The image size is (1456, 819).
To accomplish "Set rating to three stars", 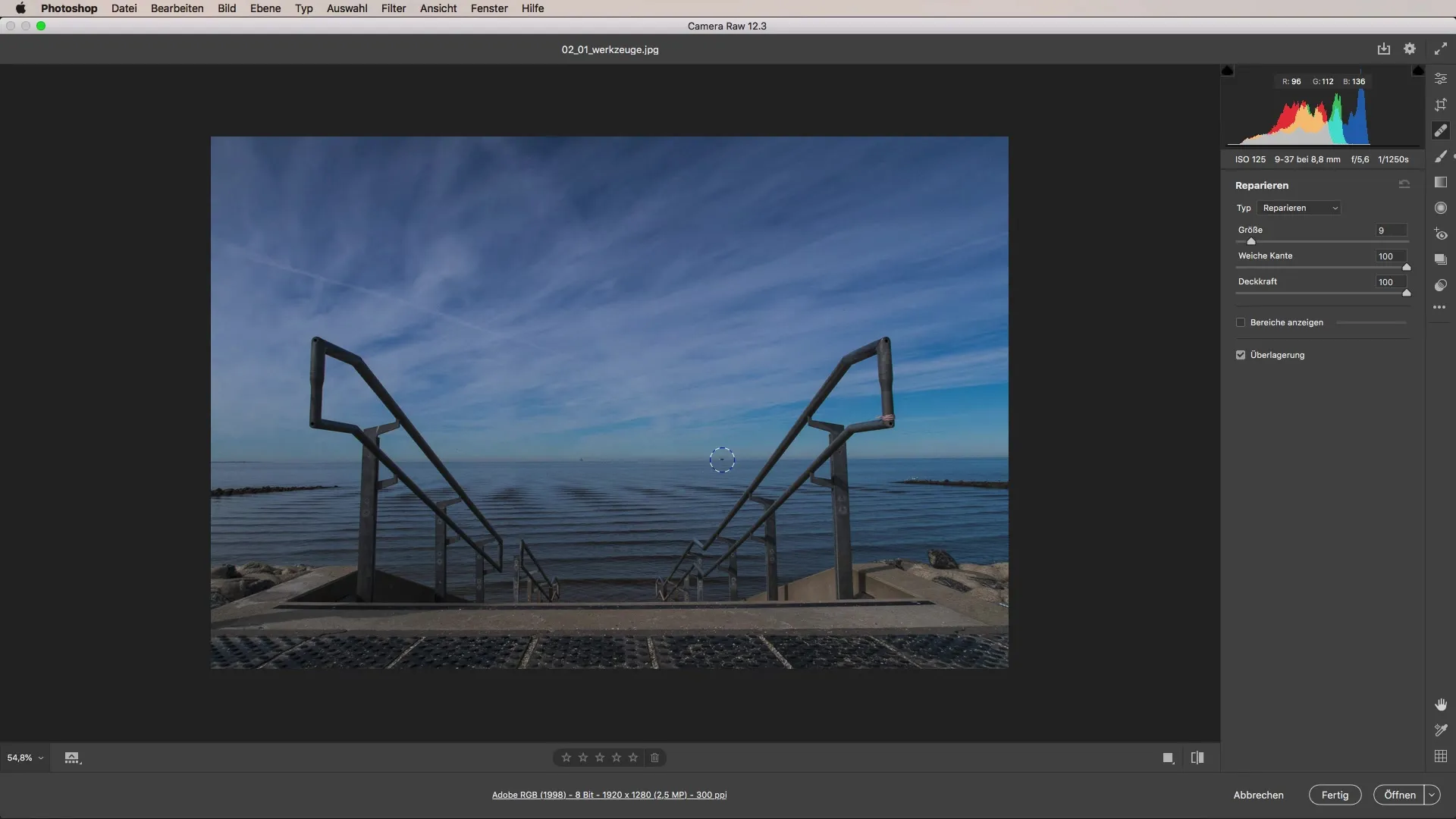I will (x=600, y=758).
